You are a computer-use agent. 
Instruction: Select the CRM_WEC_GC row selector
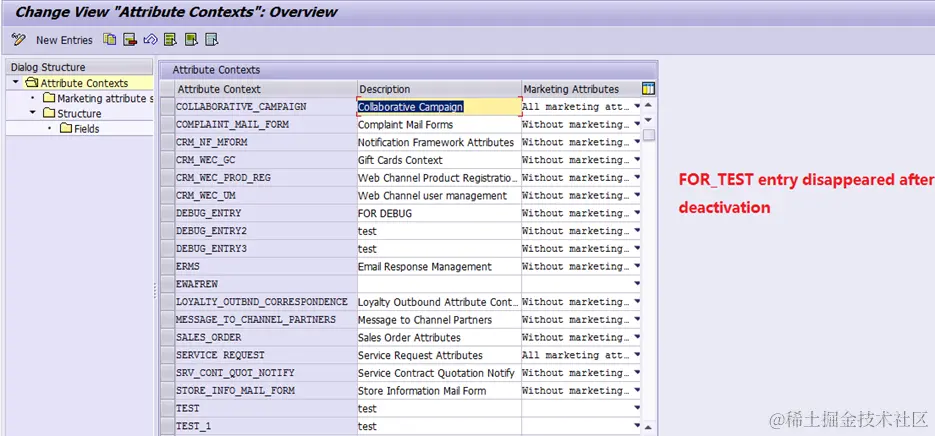[167, 160]
